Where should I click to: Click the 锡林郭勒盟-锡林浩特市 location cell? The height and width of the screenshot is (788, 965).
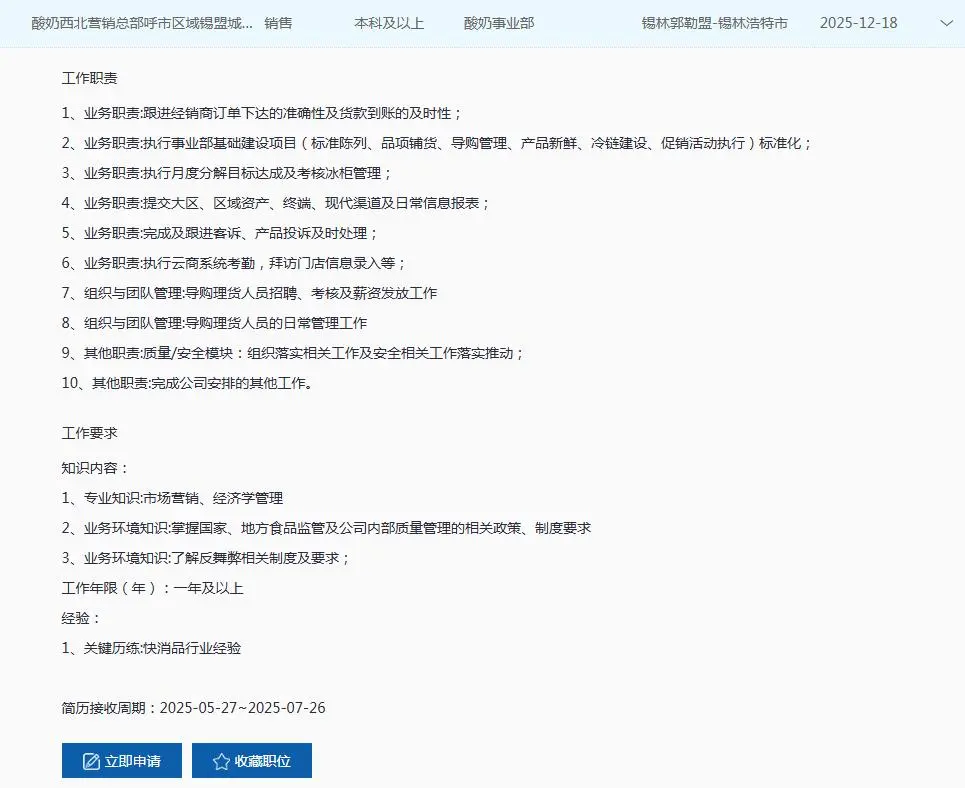tap(714, 22)
